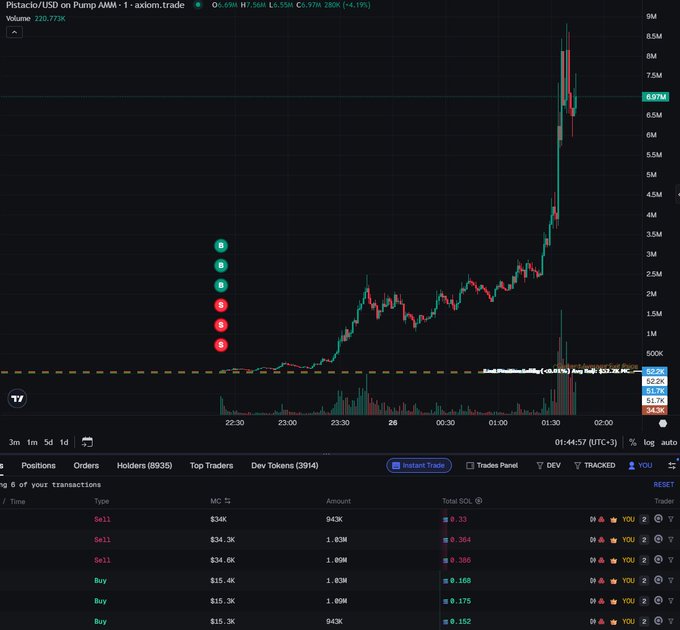The image size is (680, 630).
Task: Click the blue 52.2K price label
Action: pos(655,372)
